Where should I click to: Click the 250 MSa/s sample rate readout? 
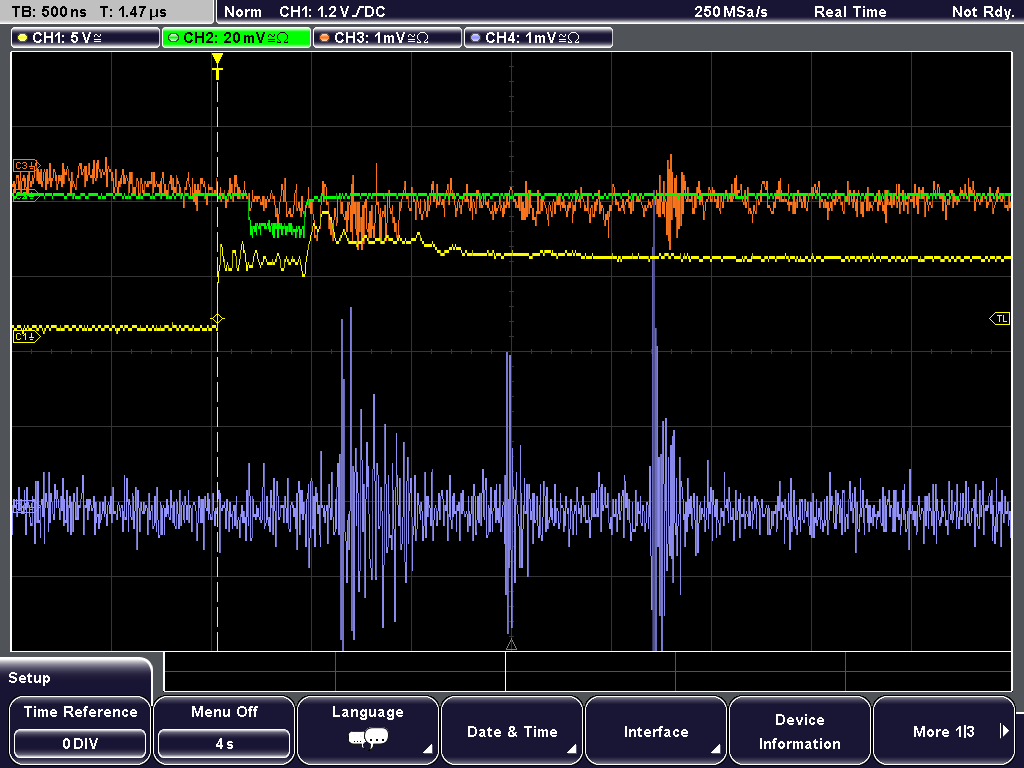click(731, 12)
